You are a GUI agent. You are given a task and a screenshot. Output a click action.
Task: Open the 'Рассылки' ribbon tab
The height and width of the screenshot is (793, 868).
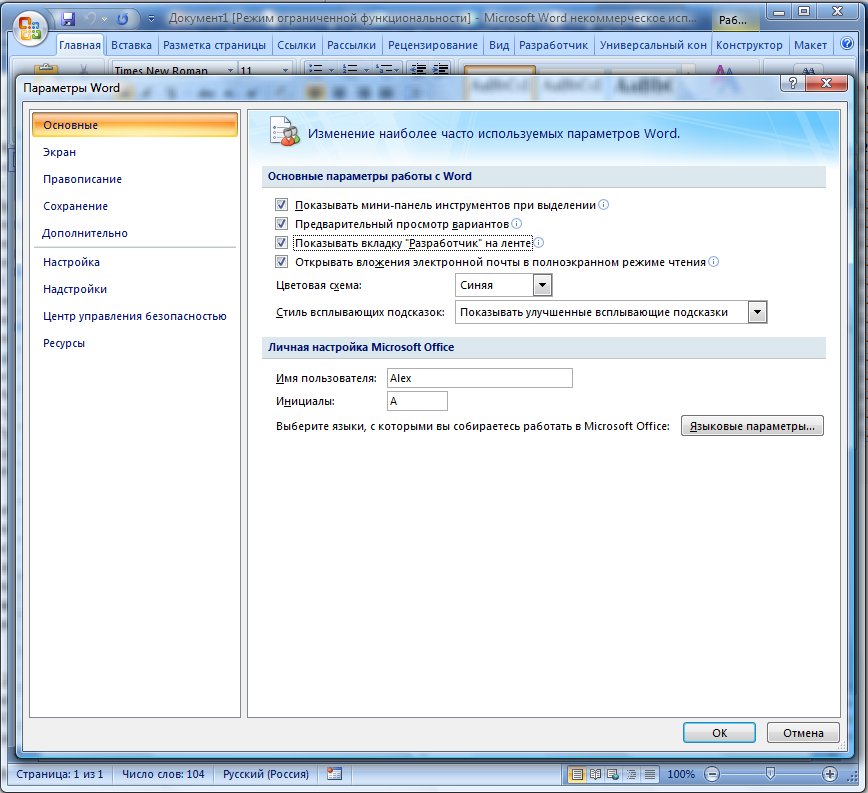351,45
